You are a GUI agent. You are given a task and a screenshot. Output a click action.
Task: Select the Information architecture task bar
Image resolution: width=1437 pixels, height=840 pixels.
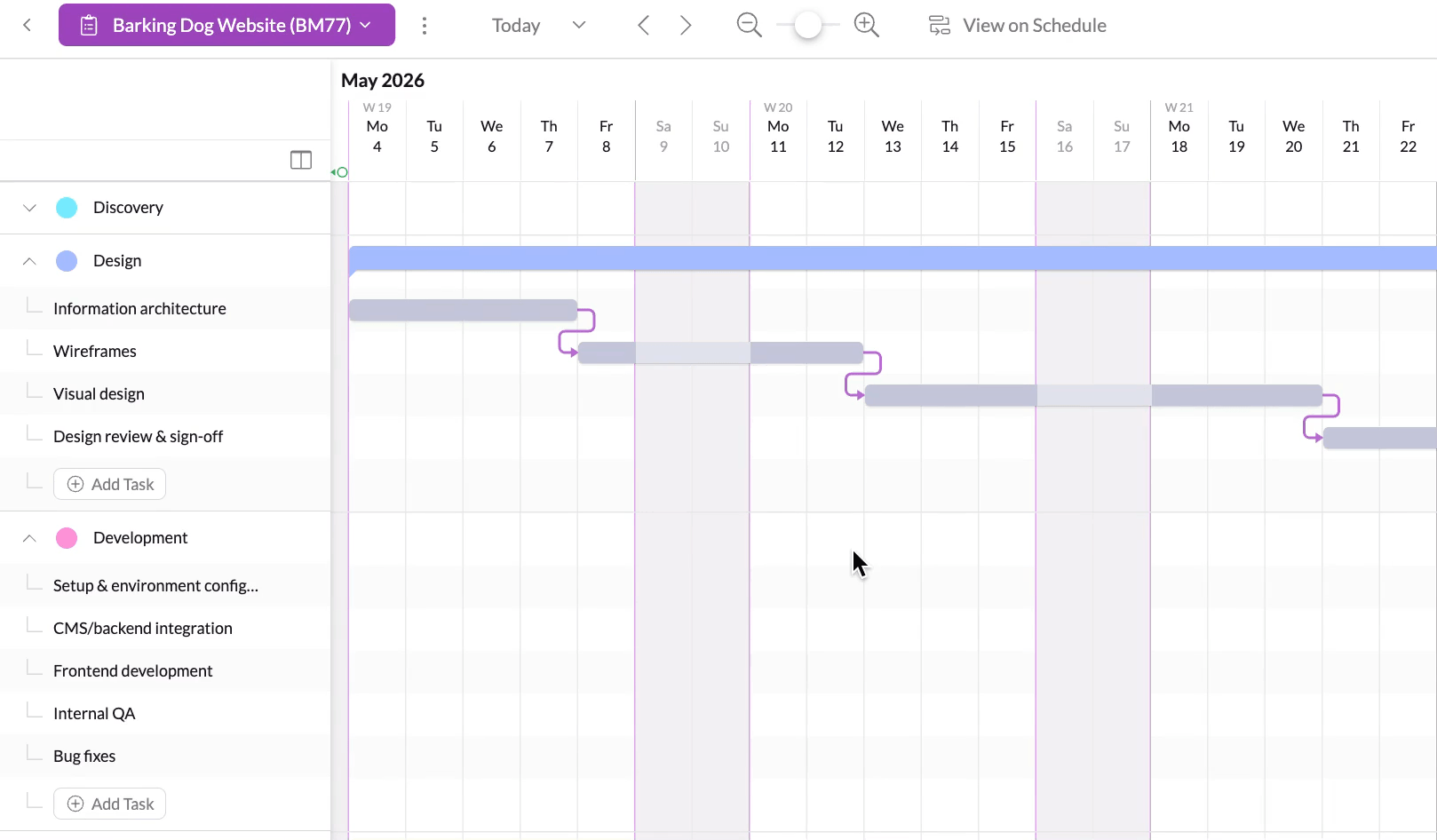[463, 310]
